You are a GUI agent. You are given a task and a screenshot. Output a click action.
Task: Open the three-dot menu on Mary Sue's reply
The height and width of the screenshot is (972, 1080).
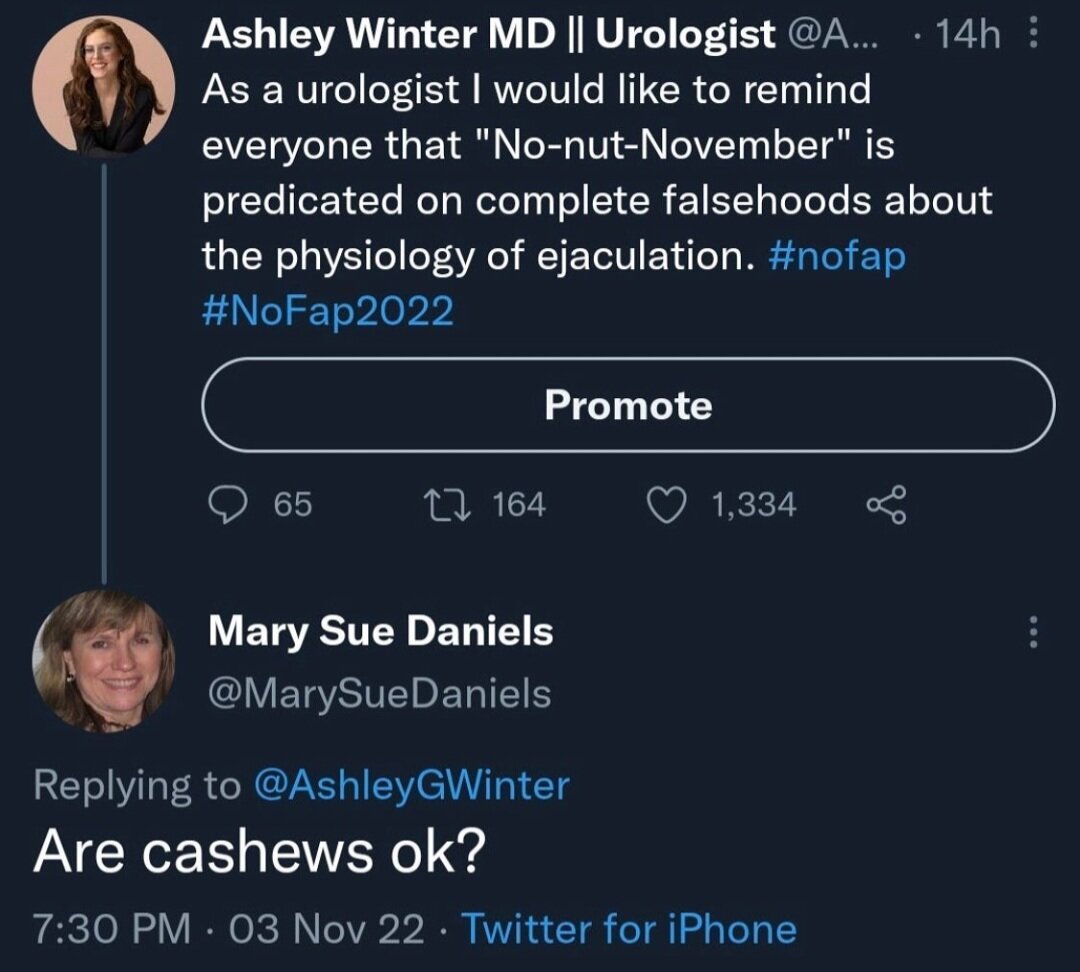click(x=1034, y=632)
